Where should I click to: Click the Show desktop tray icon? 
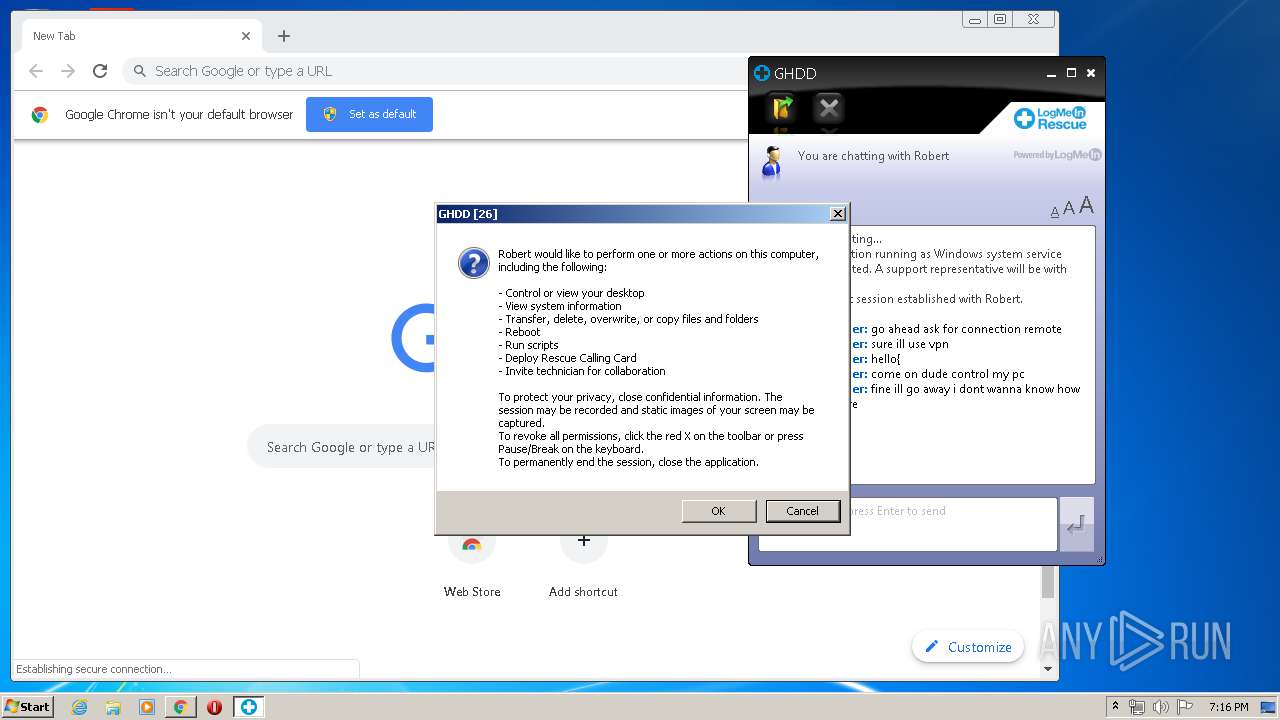tap(1268, 707)
